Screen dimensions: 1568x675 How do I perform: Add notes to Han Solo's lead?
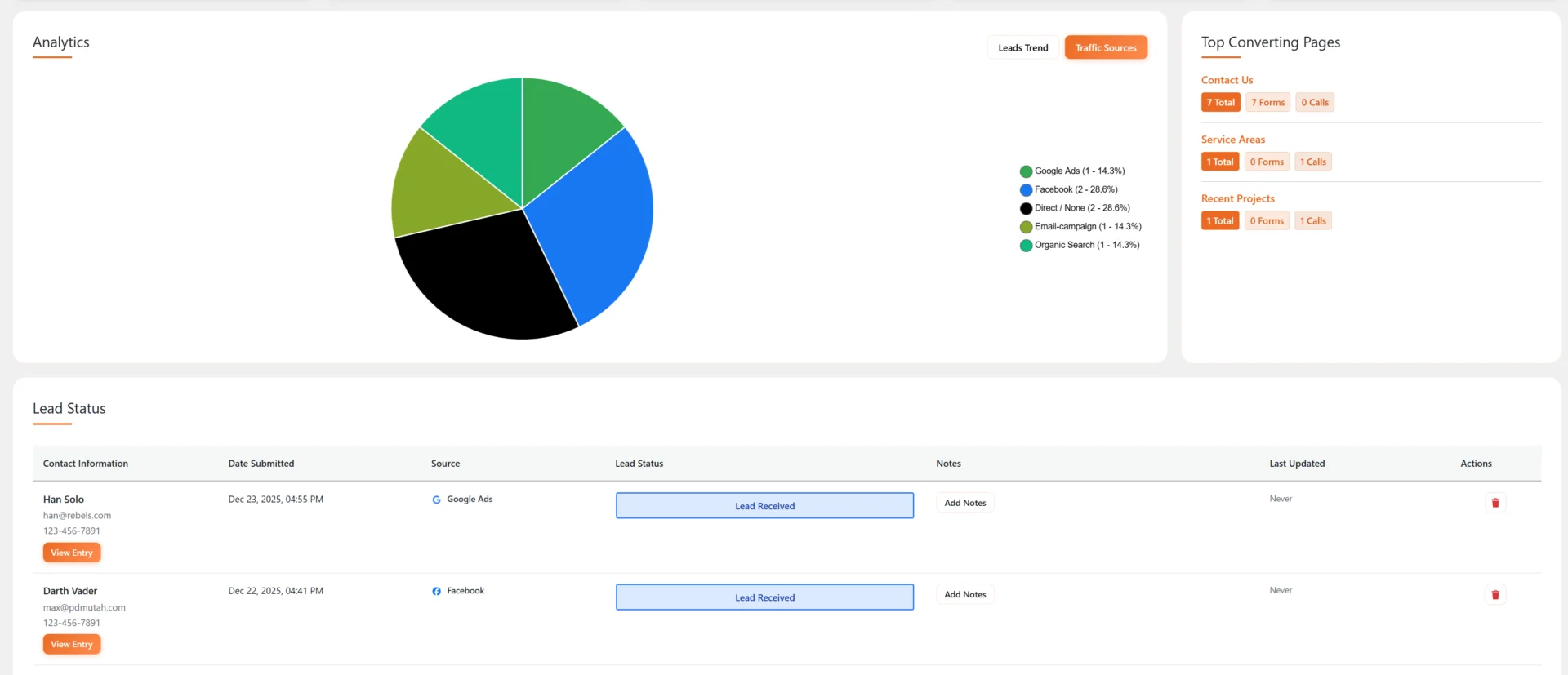965,503
